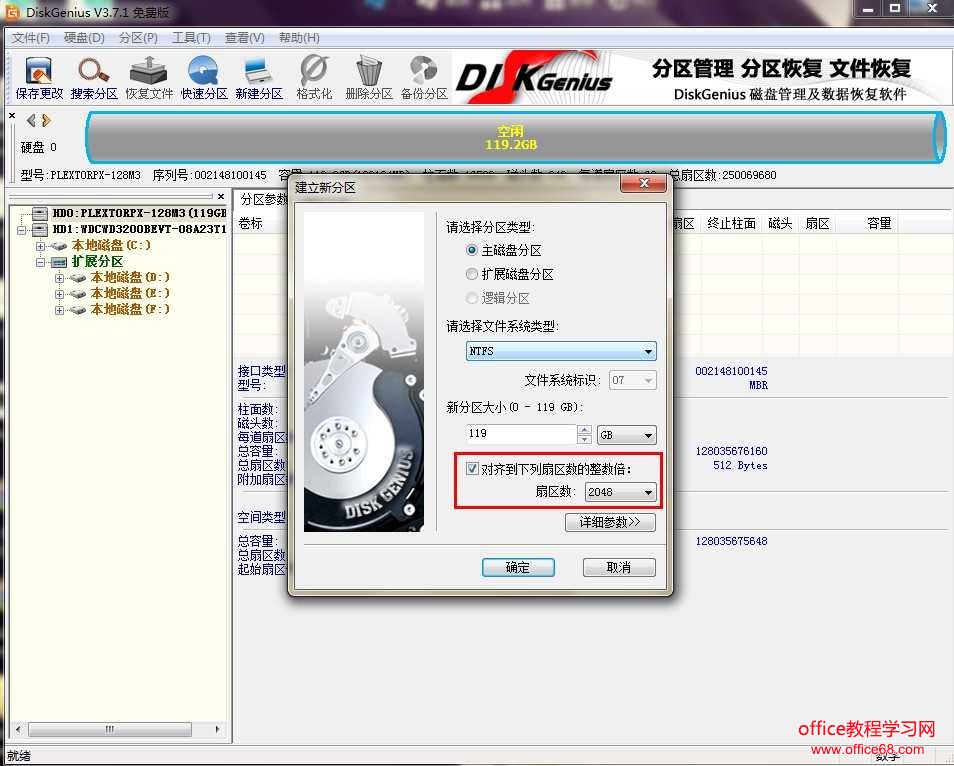
Task: Click the DiskGenius app icon in title bar
Action: [x=12, y=12]
